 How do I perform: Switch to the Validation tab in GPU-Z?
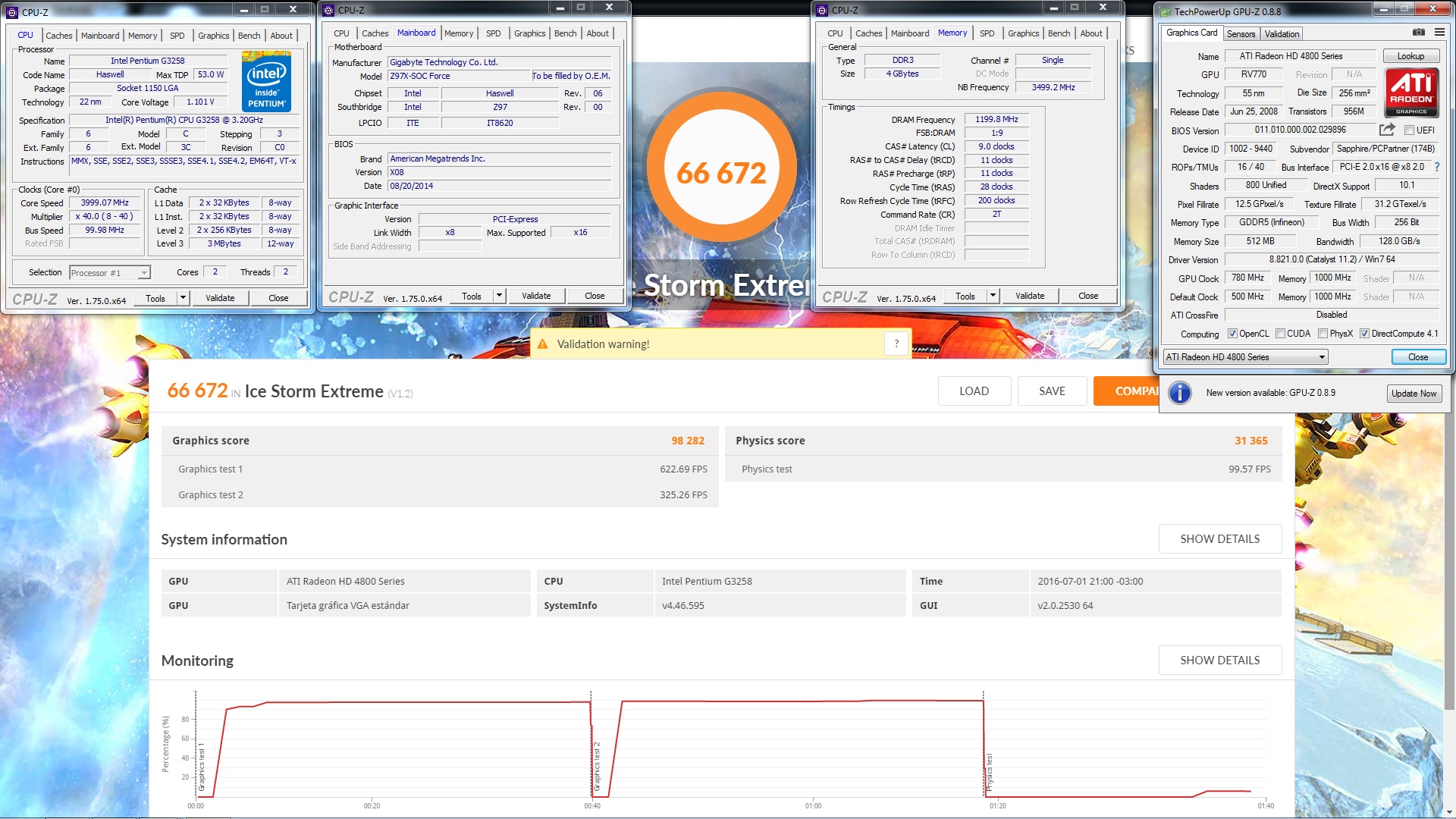pos(1282,34)
